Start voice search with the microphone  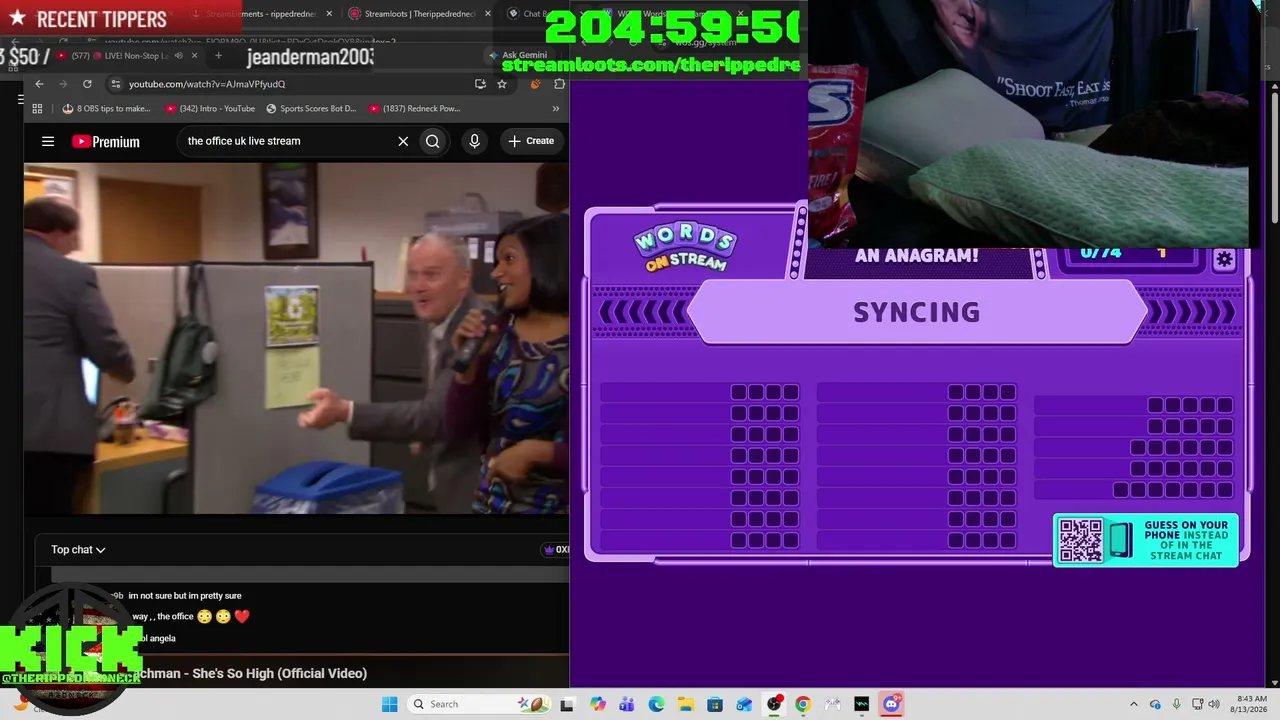tap(475, 141)
